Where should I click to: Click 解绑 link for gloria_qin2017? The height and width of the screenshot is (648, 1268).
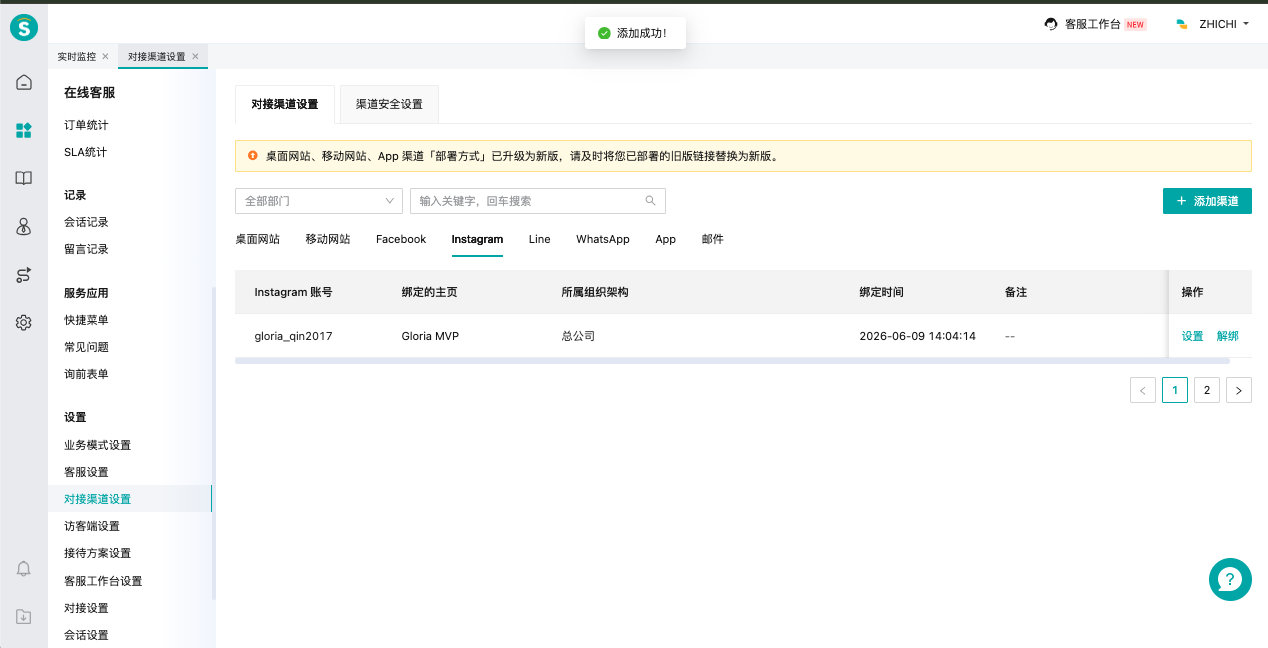1228,336
